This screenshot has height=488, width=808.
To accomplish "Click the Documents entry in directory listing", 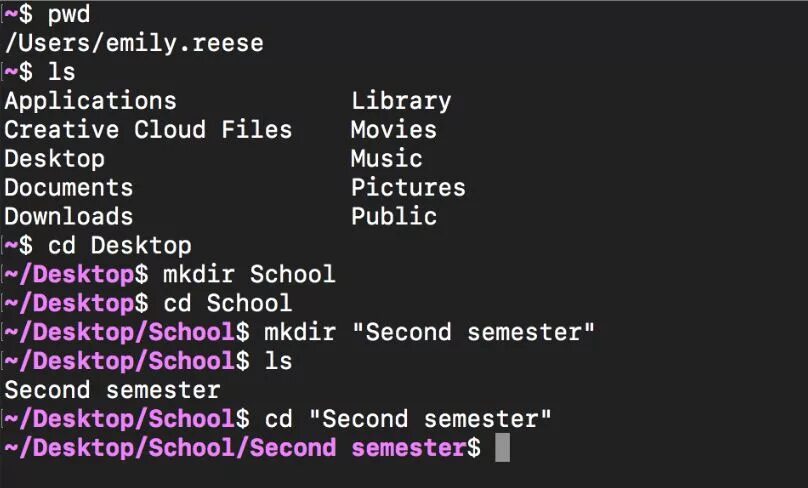I will tap(69, 188).
